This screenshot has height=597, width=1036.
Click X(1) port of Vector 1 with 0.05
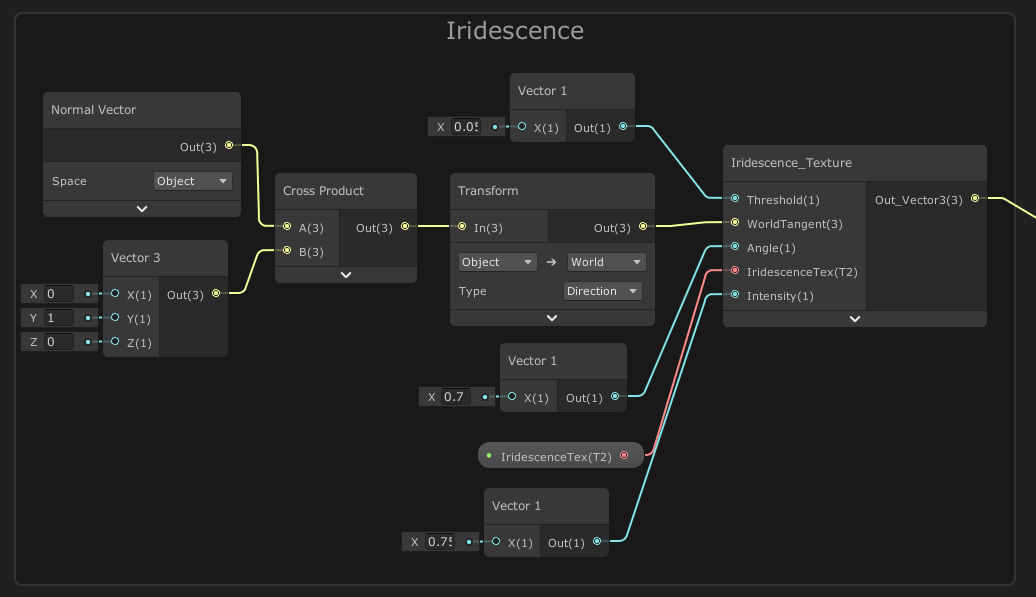522,126
